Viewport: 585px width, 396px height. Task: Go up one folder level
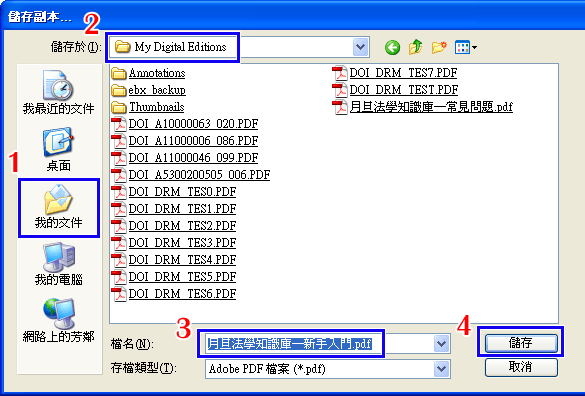coord(415,47)
